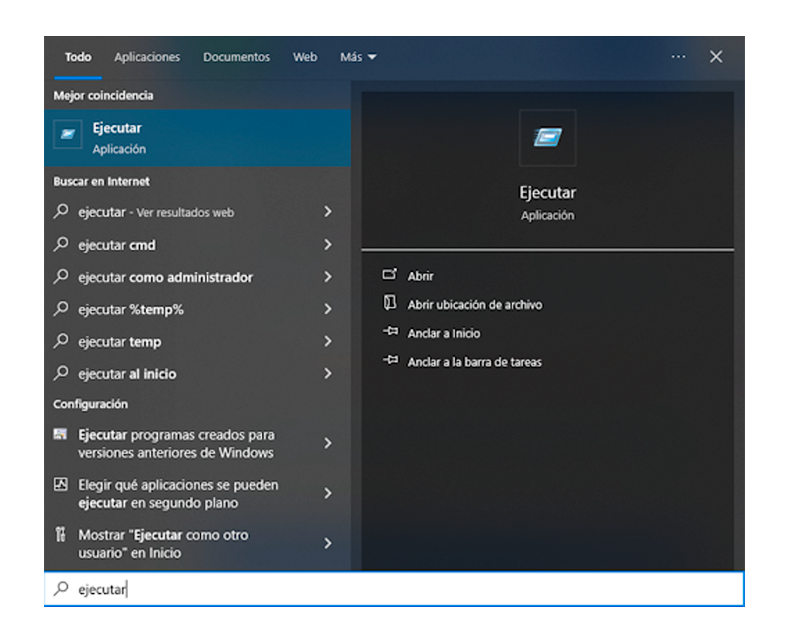
Task: Click the large Ejecutar icon in preview pane
Action: coord(547,137)
